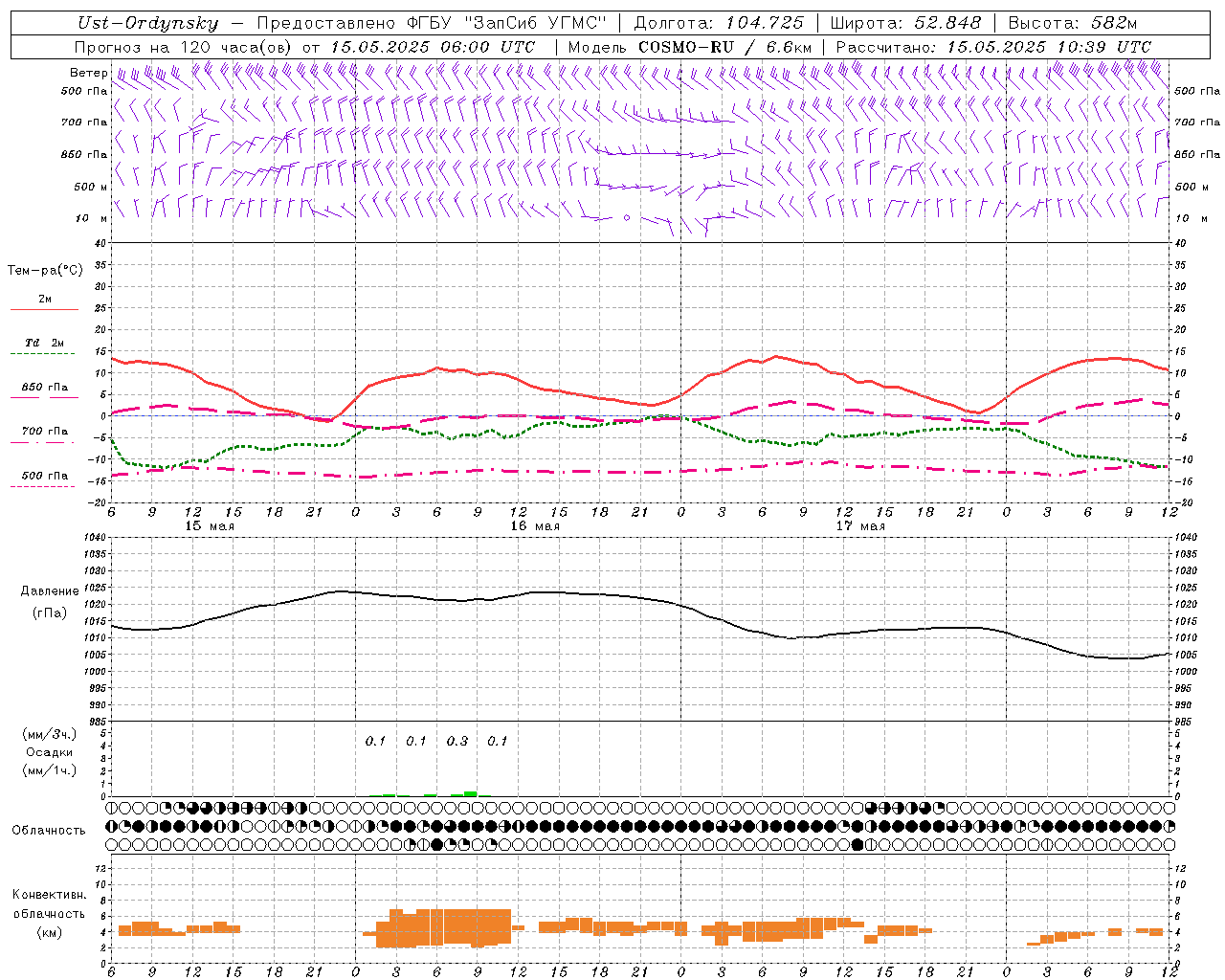The width and height of the screenshot is (1225, 980).
Task: Select the right-side 700 гПа wind level label
Action: [1197, 122]
